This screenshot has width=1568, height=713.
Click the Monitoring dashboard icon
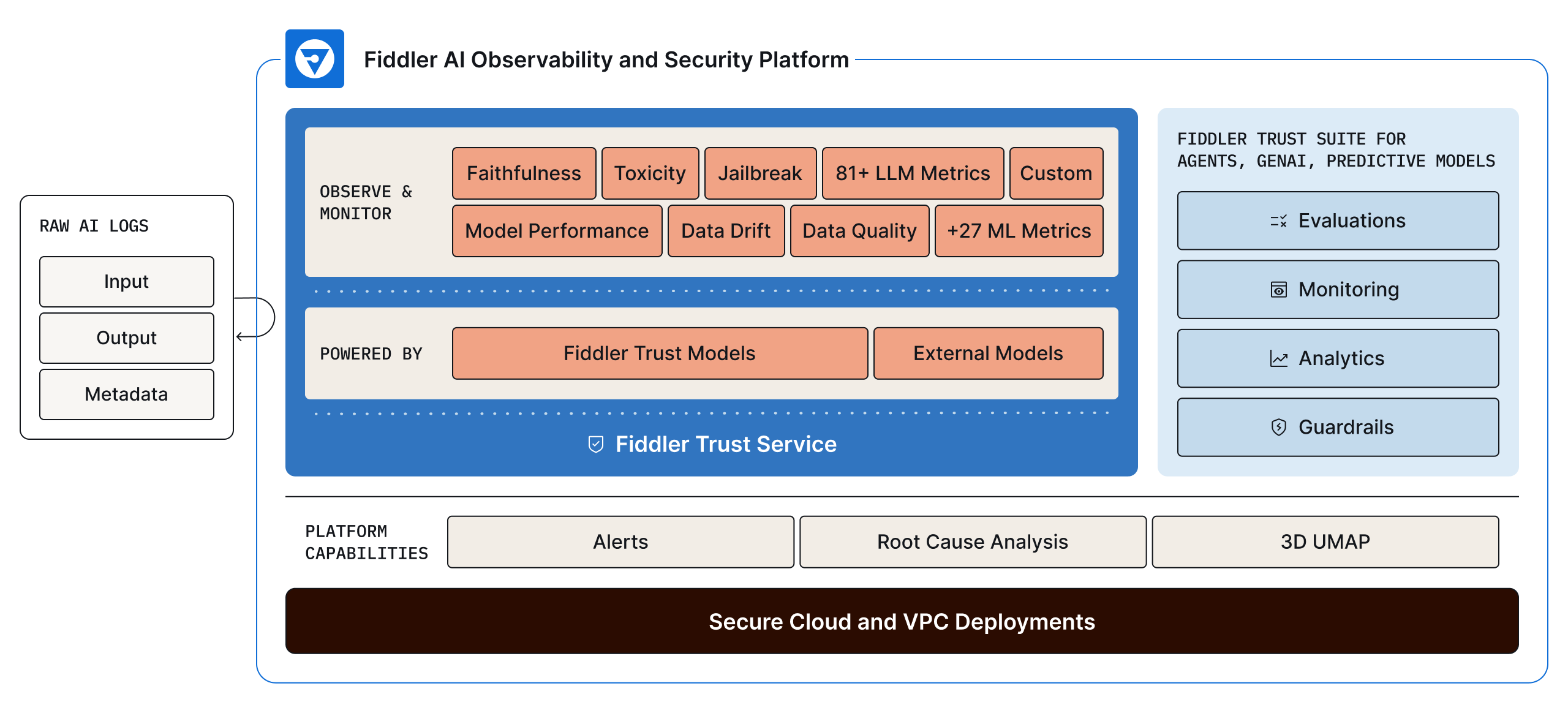pos(1280,290)
